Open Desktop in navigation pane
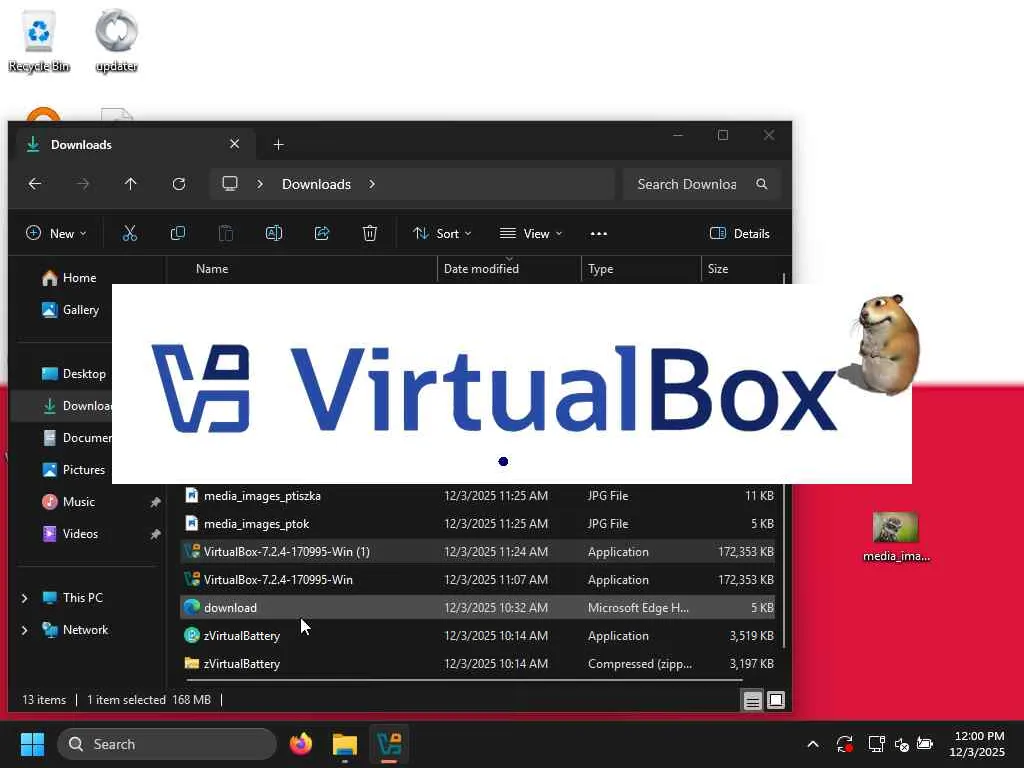 coord(74,374)
